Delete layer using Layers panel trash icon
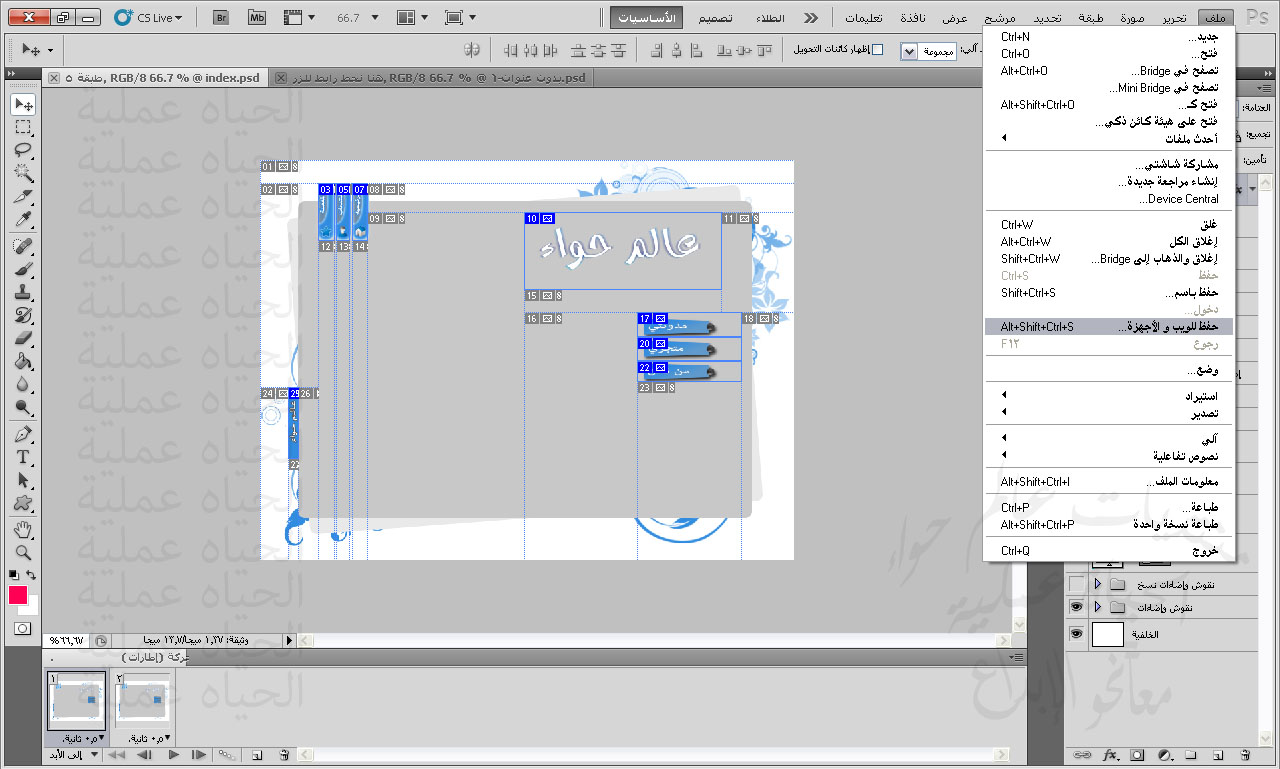 (1244, 754)
